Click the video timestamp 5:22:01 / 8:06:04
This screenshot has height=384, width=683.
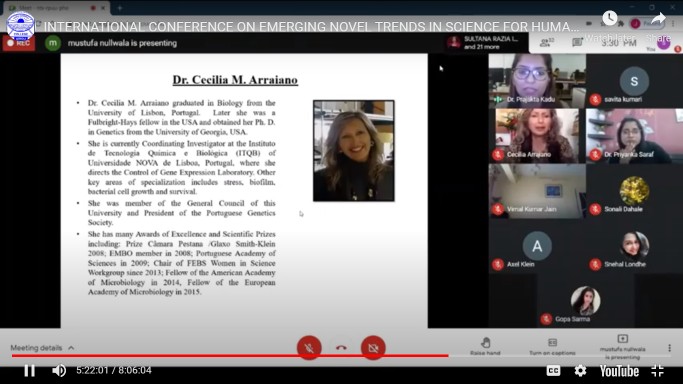point(114,371)
